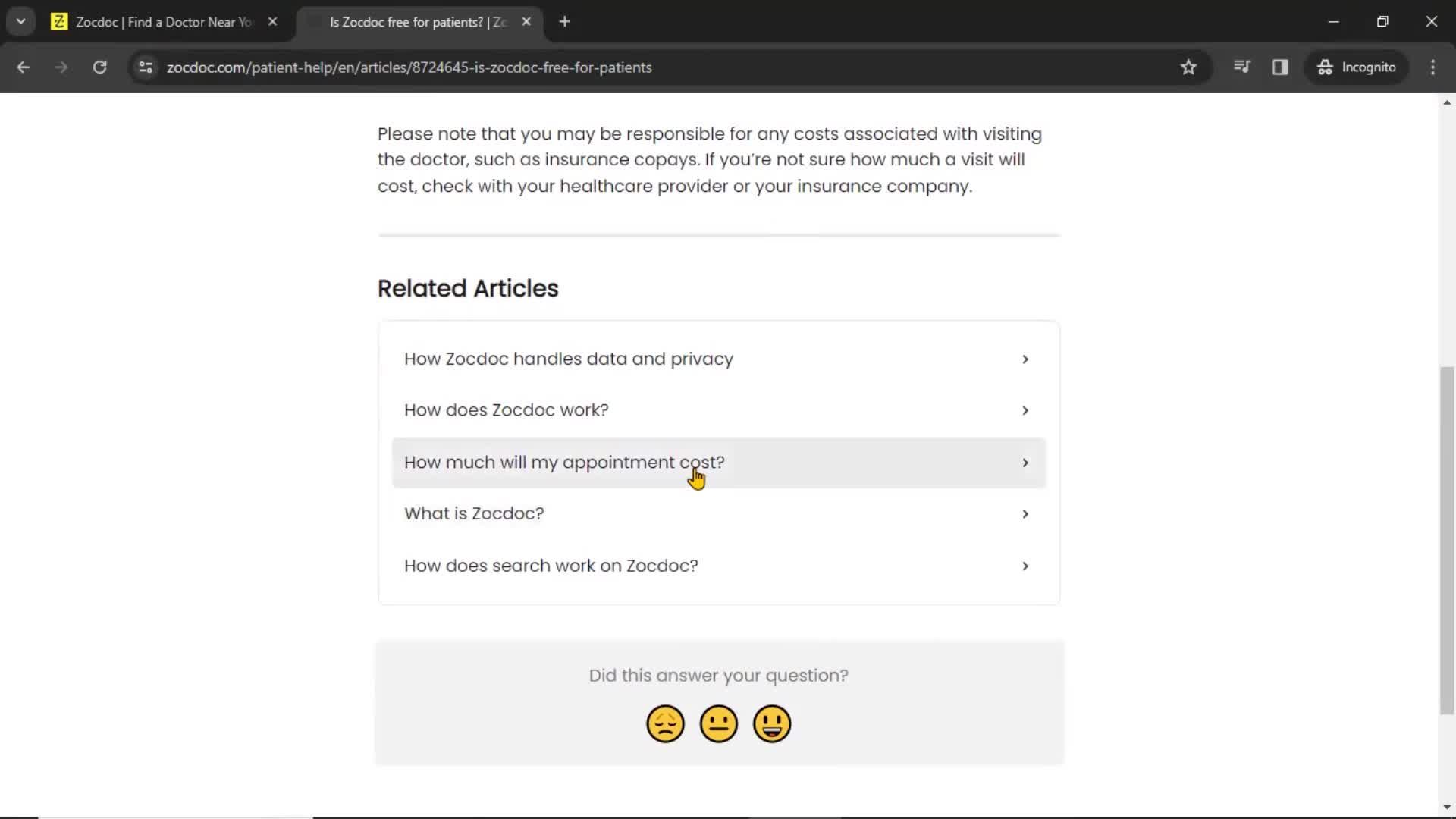
Task: Toggle the browser side panel icon
Action: [x=1280, y=67]
